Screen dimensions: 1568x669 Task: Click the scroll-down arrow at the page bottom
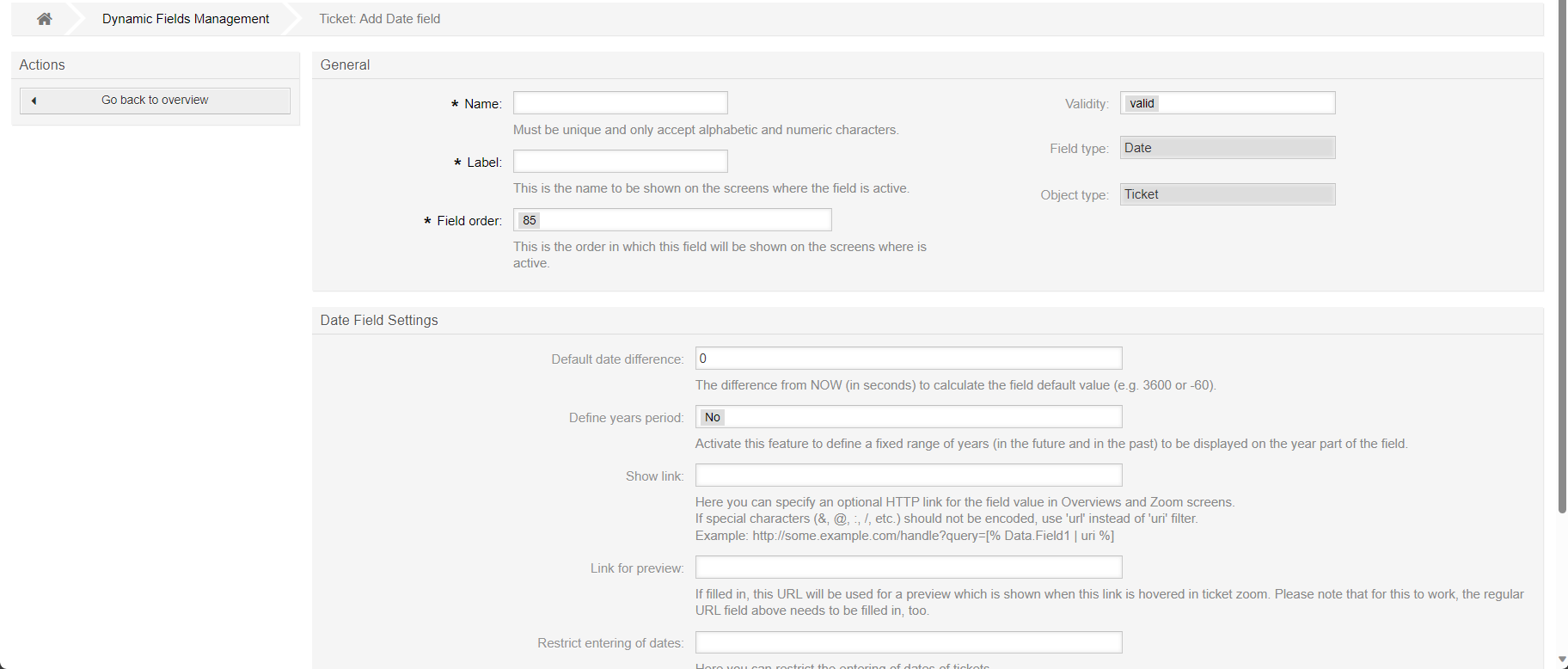1562,660
